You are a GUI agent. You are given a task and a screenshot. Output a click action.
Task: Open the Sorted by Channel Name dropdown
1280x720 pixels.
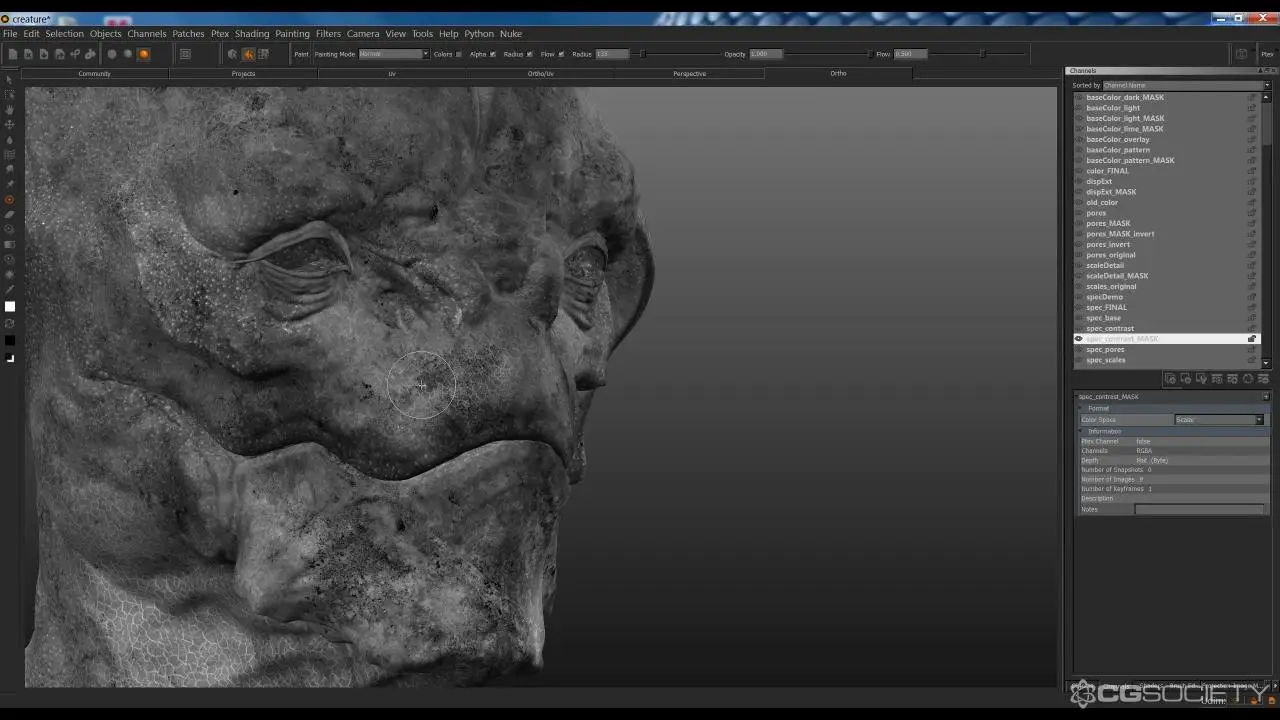tap(1186, 85)
